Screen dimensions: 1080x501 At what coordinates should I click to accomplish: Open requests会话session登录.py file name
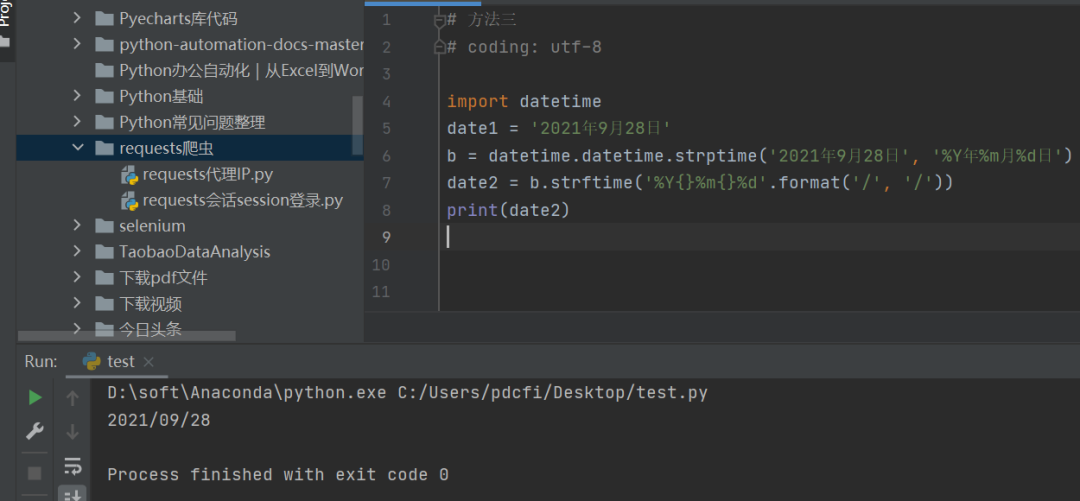[x=242, y=201]
